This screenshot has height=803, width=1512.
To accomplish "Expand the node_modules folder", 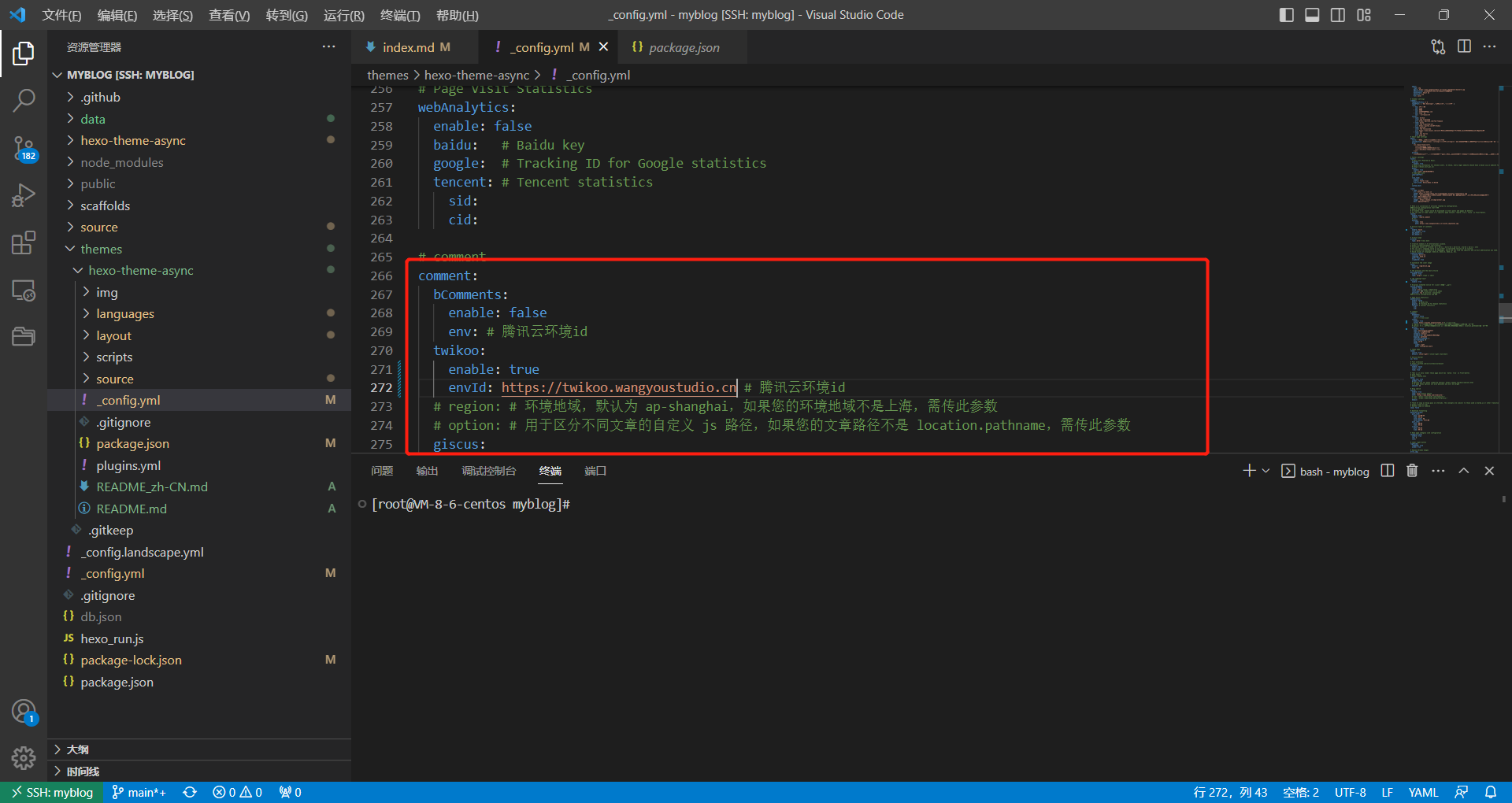I will 199,162.
